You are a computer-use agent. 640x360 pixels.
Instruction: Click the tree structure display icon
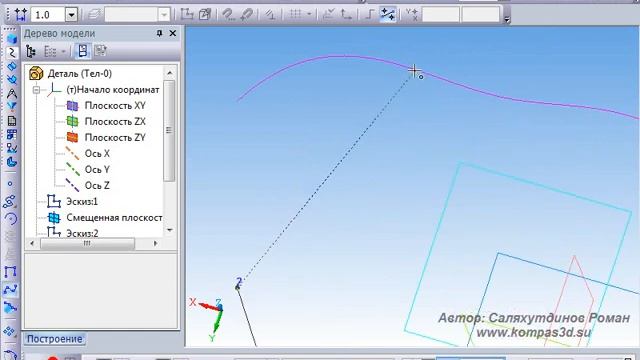click(x=31, y=51)
